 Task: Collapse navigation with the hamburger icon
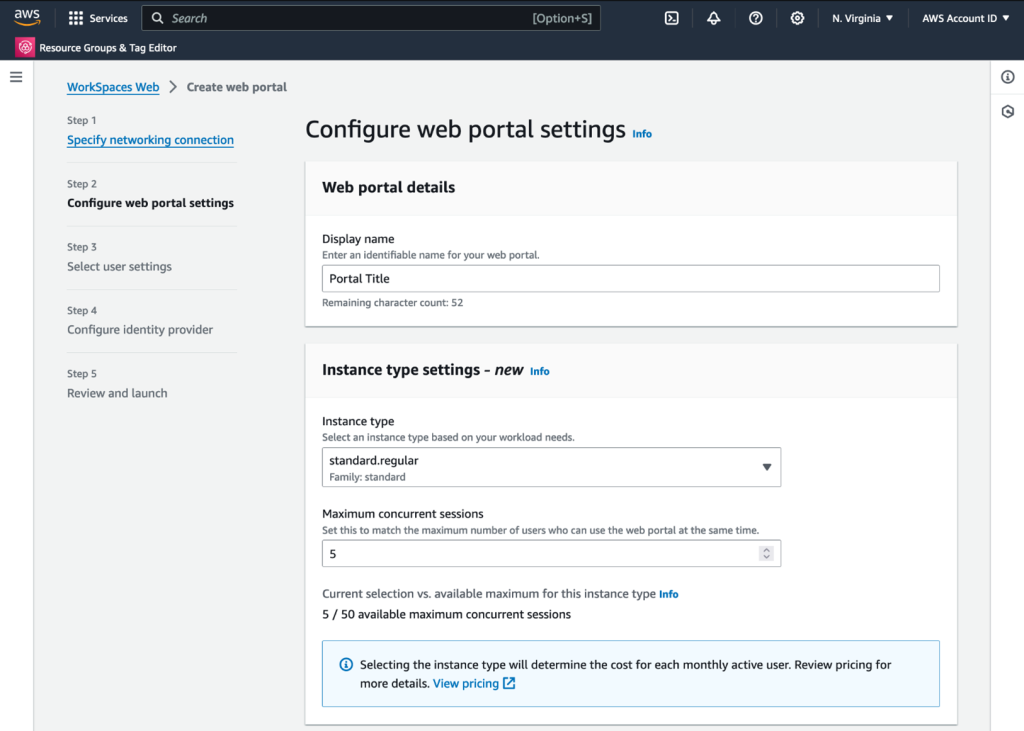point(15,76)
